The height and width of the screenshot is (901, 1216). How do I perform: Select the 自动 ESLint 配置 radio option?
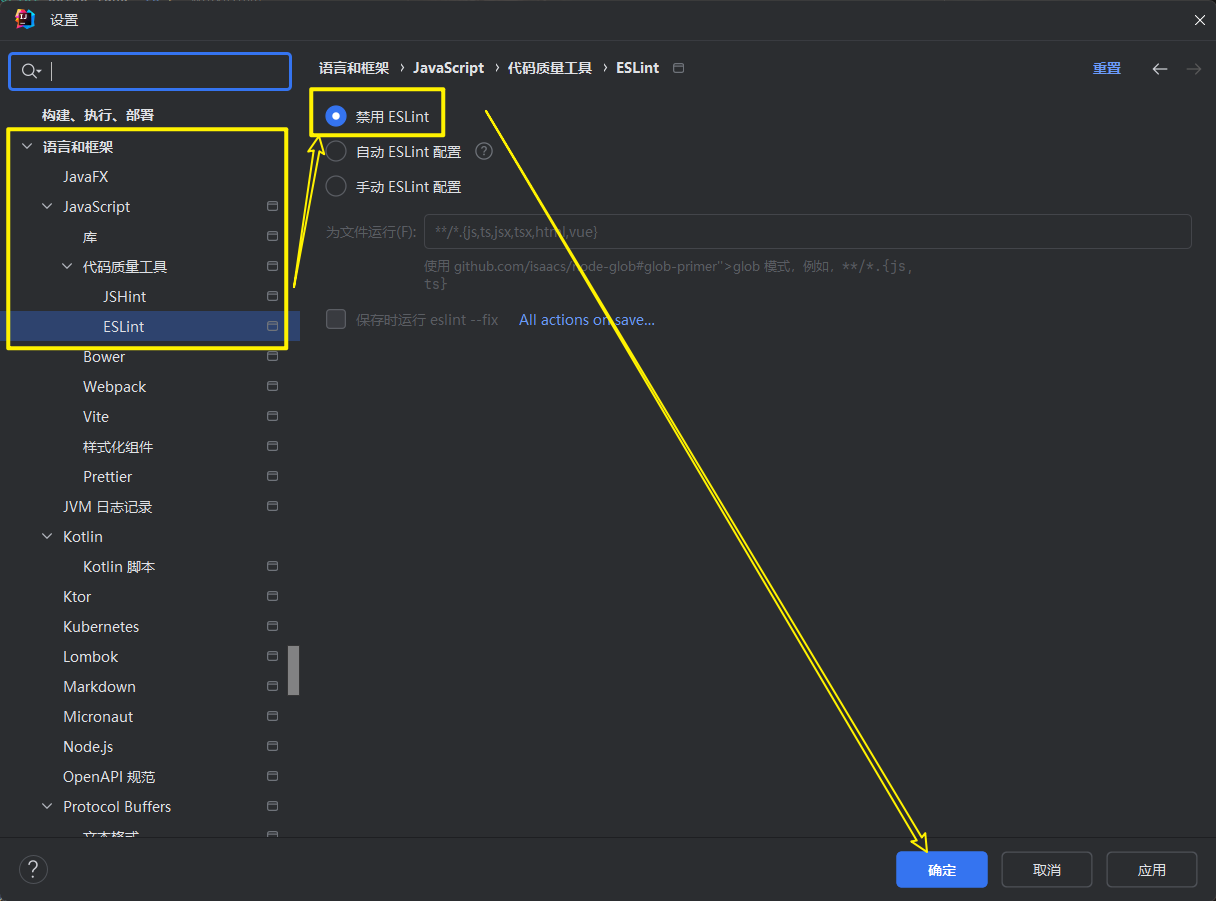click(337, 152)
